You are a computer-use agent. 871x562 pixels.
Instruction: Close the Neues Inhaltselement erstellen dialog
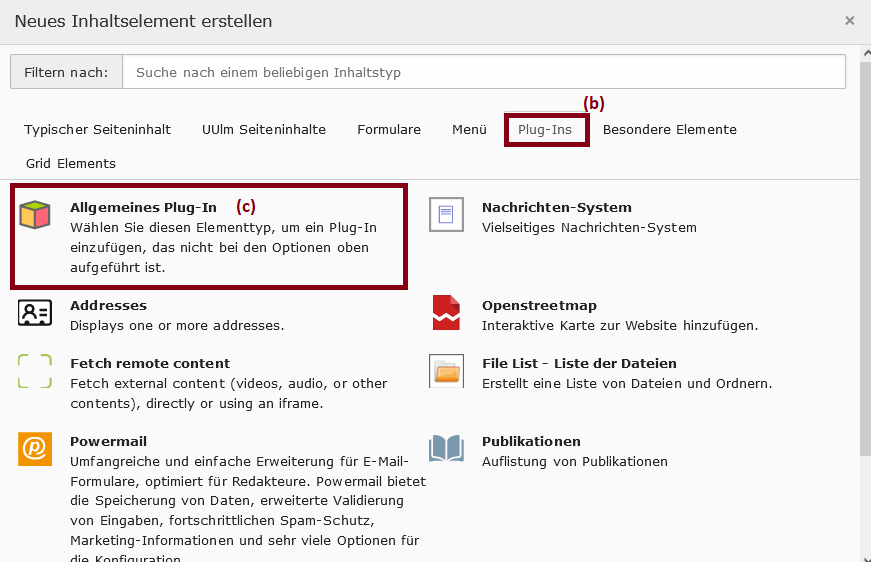pos(849,21)
